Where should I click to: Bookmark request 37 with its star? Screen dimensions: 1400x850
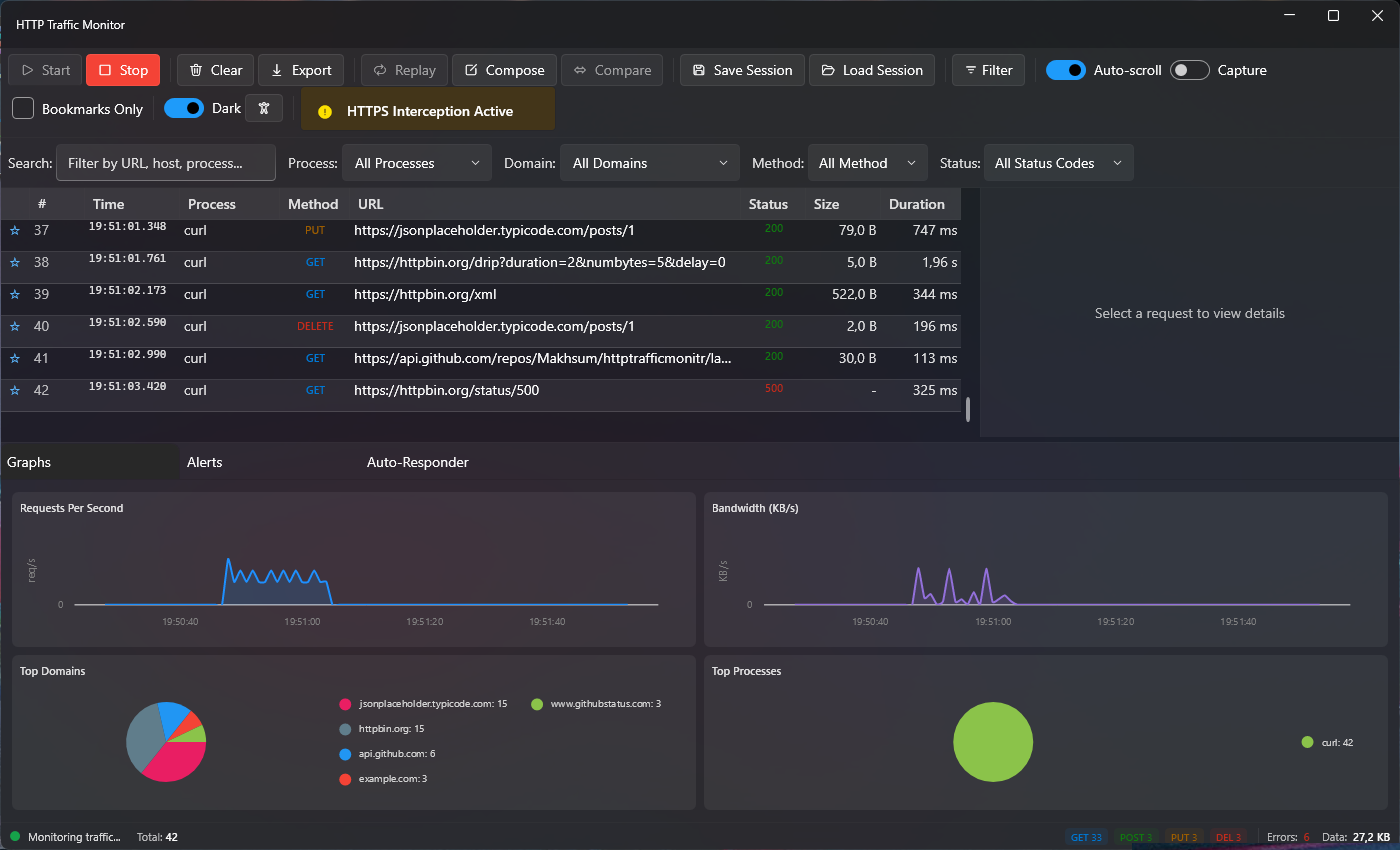point(15,231)
